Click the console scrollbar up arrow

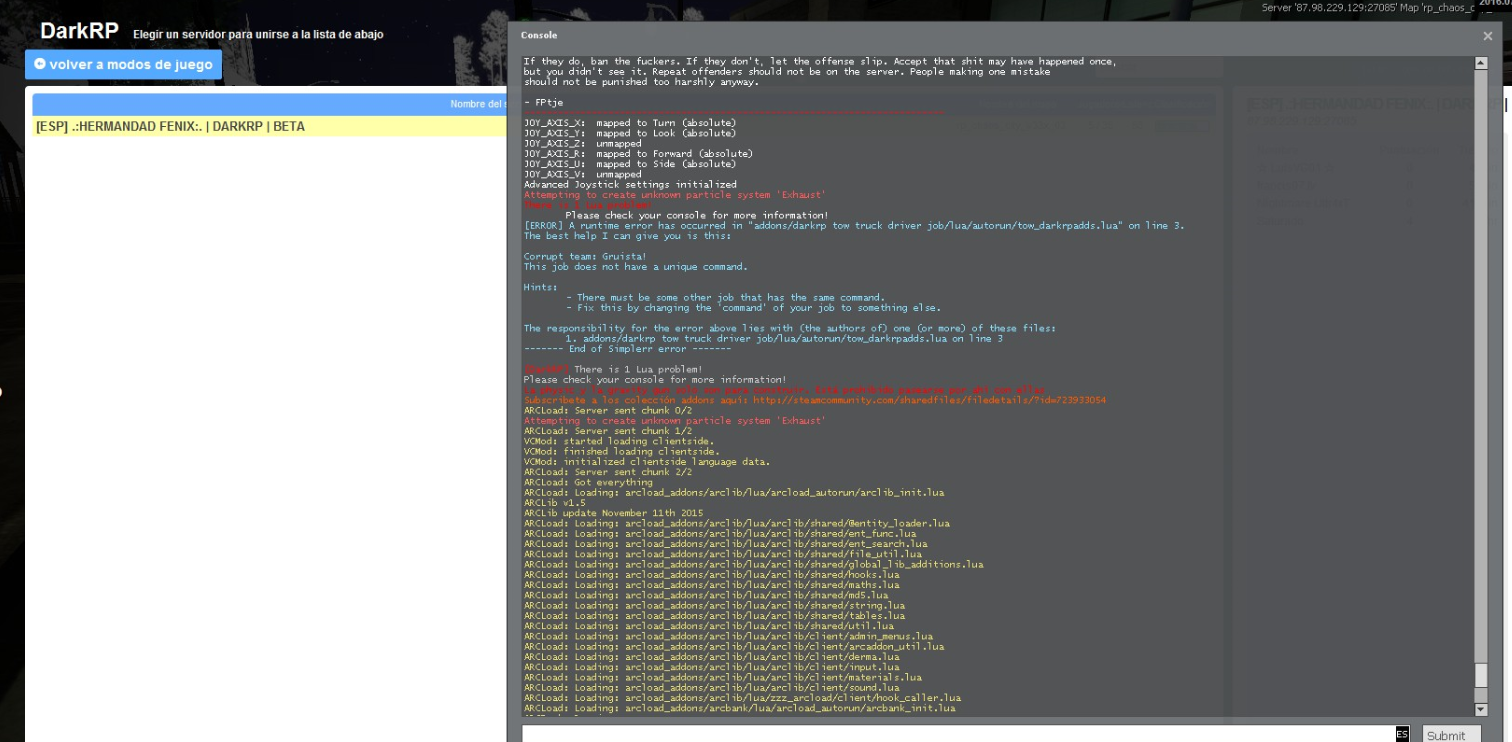pyautogui.click(x=1481, y=63)
